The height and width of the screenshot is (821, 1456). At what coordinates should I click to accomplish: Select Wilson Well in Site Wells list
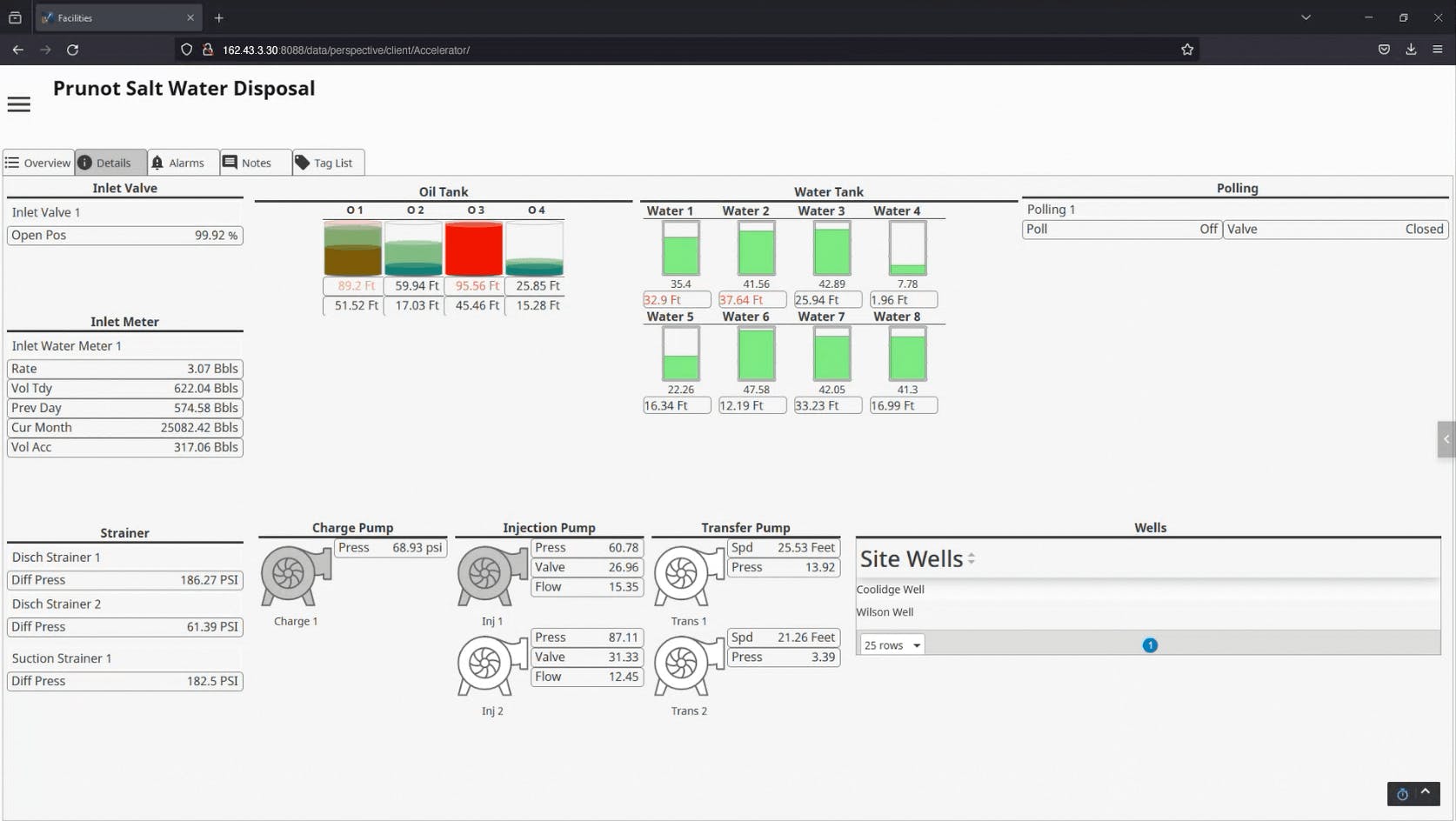pos(885,611)
